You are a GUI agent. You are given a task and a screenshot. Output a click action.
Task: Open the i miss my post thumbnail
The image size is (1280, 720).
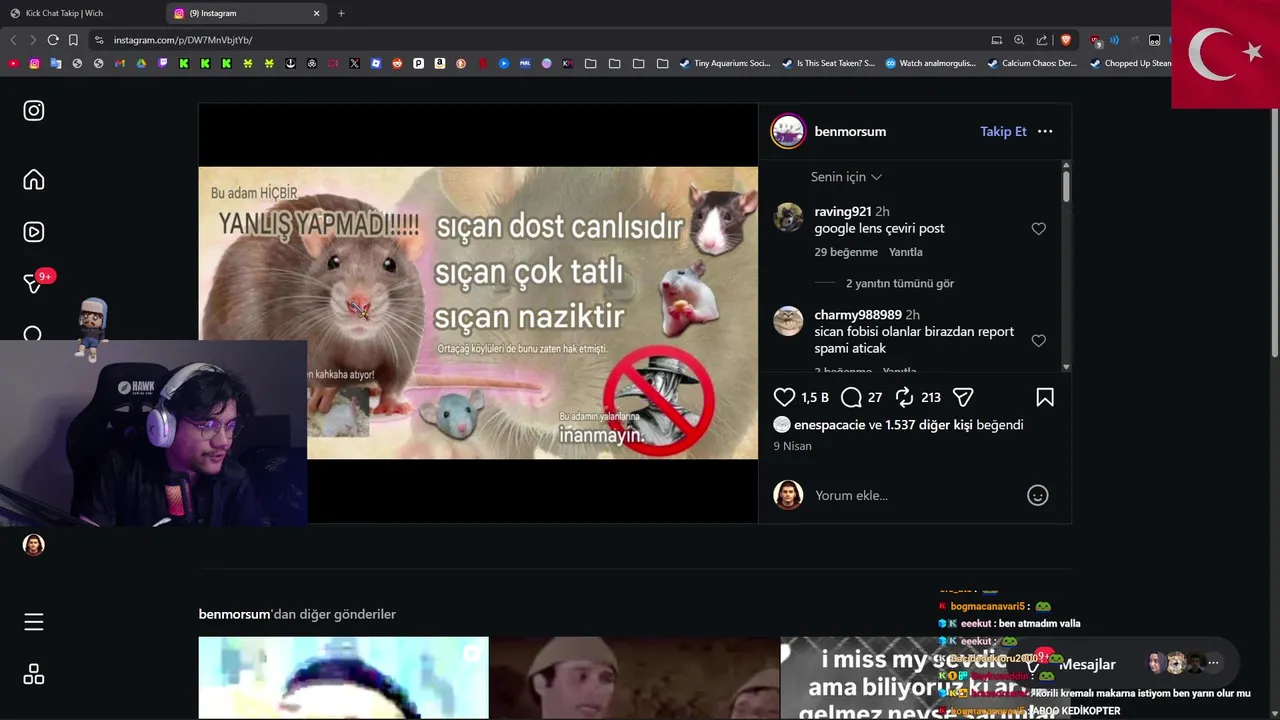coord(925,678)
